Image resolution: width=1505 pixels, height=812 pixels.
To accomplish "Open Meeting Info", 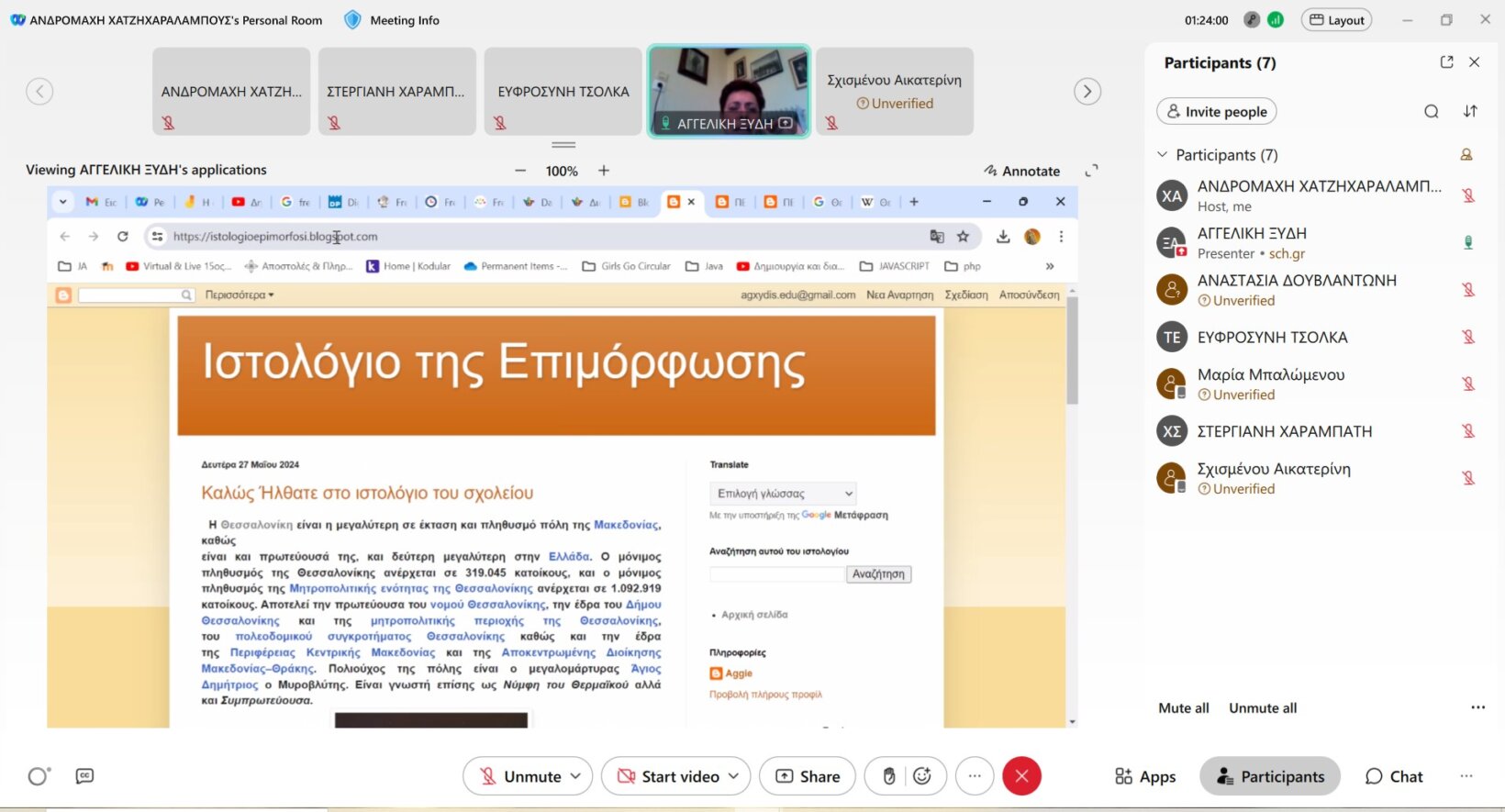I will 392,20.
